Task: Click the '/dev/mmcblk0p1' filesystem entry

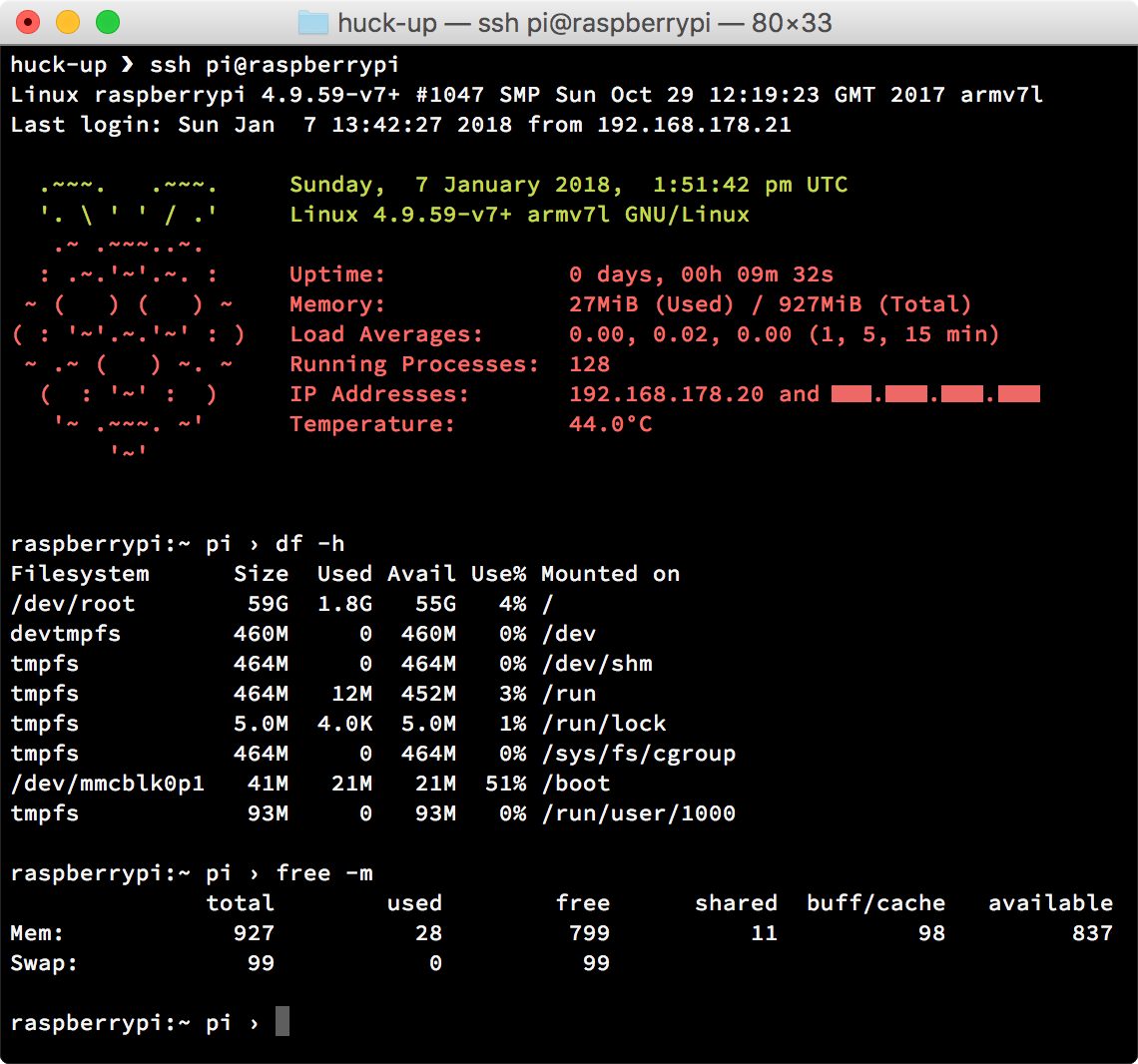Action: pyautogui.click(x=108, y=784)
